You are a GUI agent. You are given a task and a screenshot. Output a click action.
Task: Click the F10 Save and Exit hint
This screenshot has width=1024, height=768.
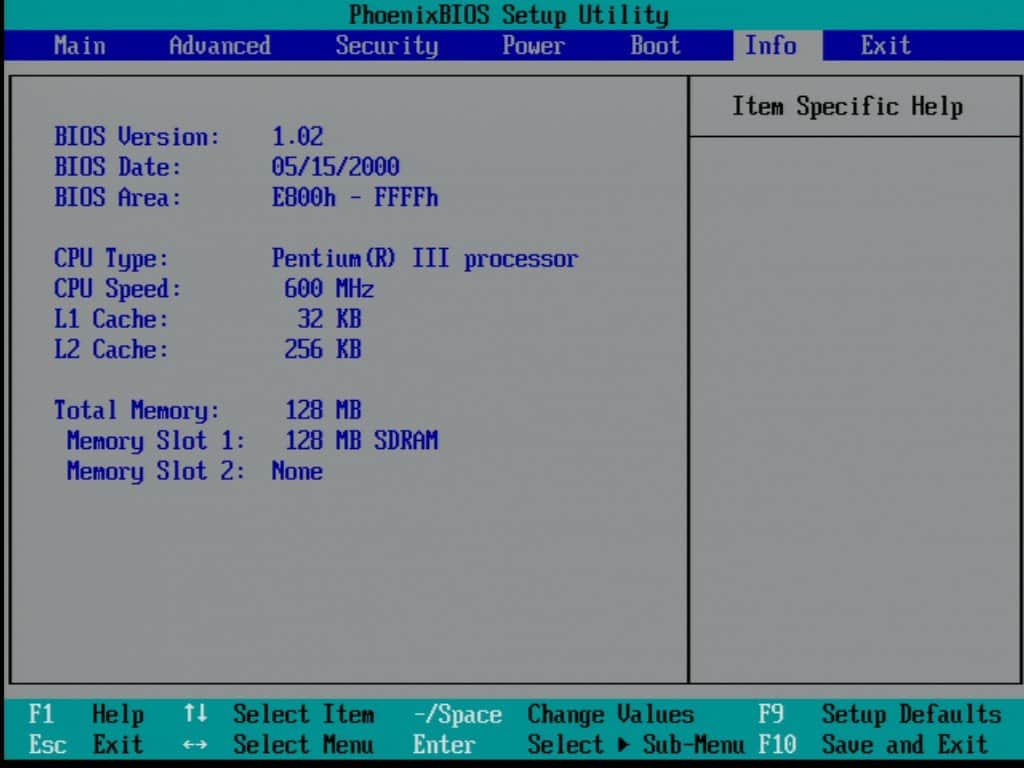click(873, 744)
